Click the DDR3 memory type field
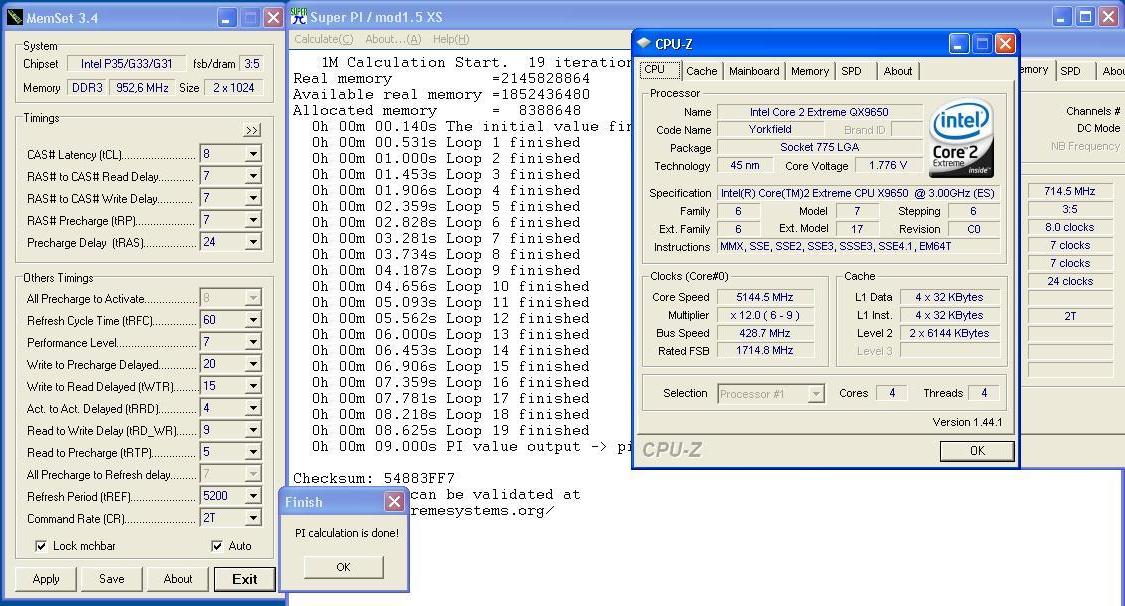 pyautogui.click(x=88, y=87)
